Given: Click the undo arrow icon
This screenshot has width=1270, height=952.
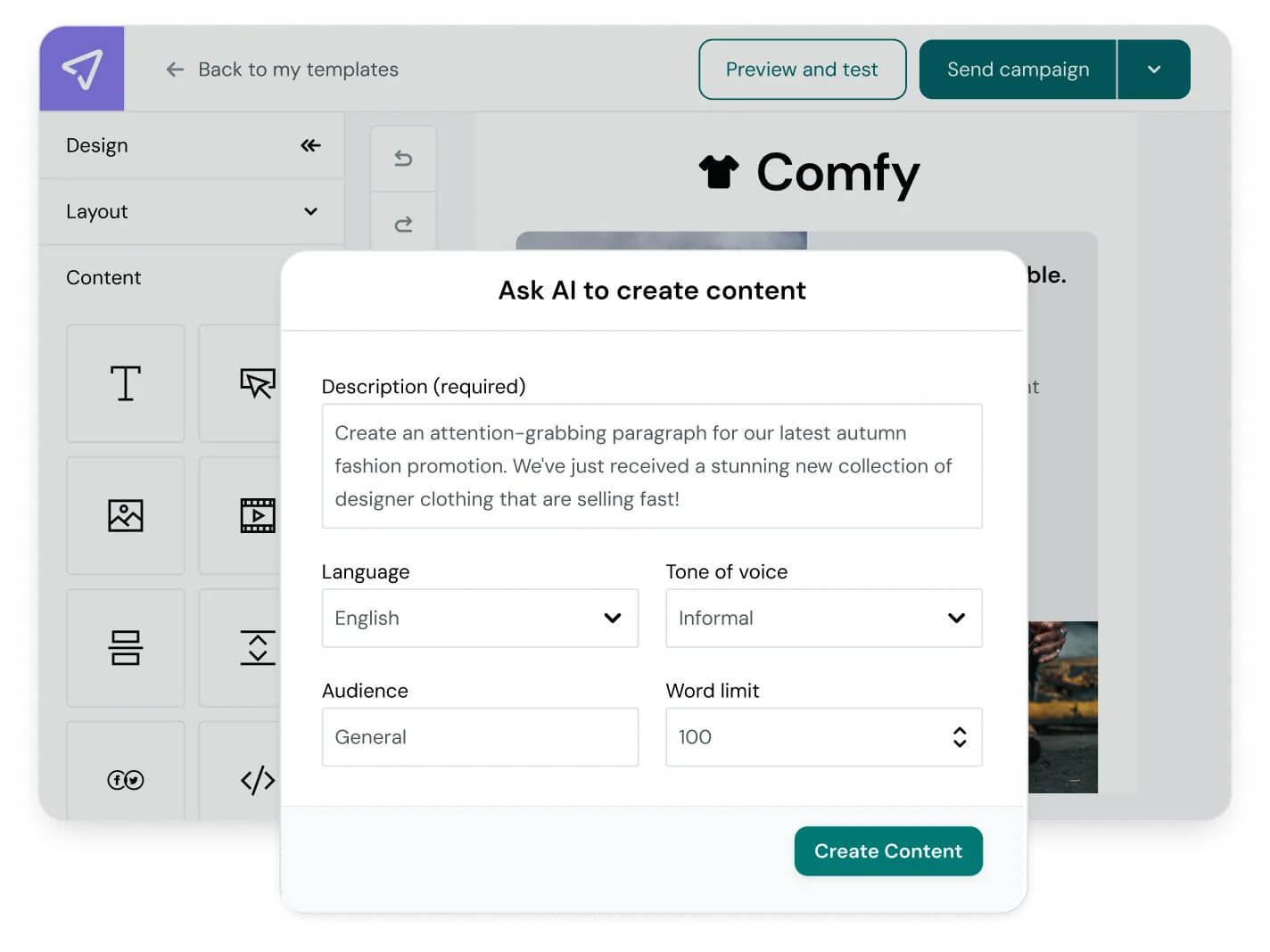Looking at the screenshot, I should point(403,159).
